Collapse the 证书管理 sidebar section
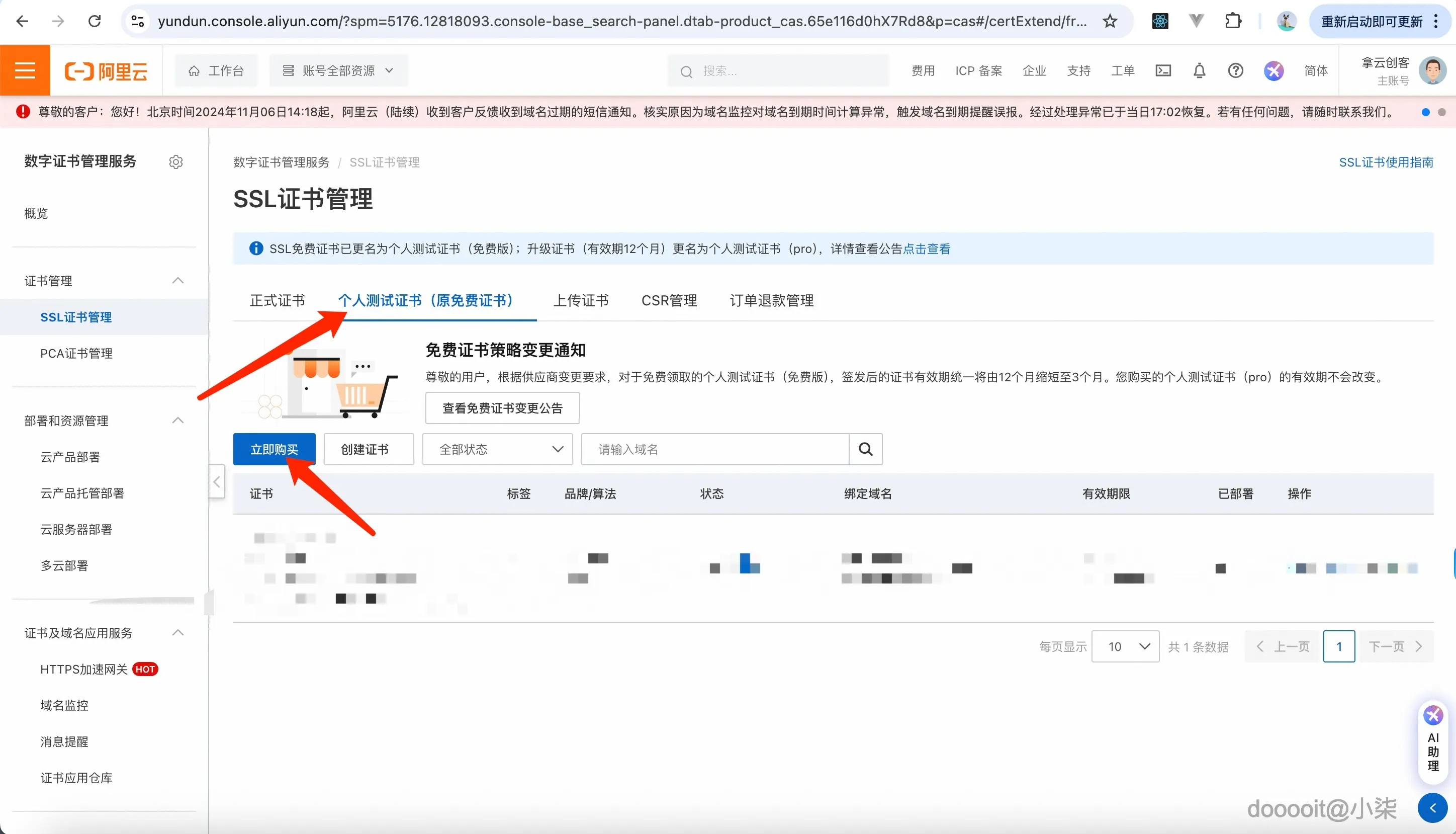 178,281
